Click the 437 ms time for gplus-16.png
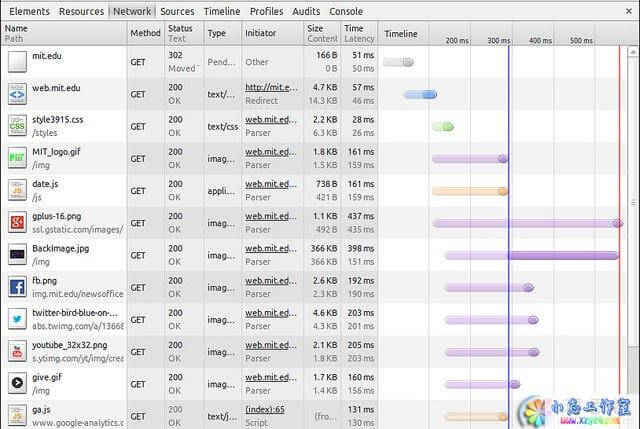640x429 pixels. click(361, 216)
